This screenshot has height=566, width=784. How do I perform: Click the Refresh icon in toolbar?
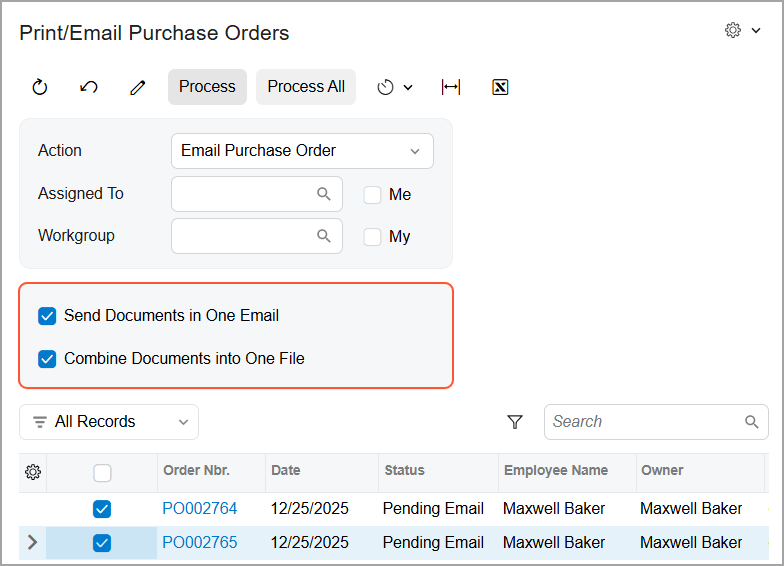point(40,87)
